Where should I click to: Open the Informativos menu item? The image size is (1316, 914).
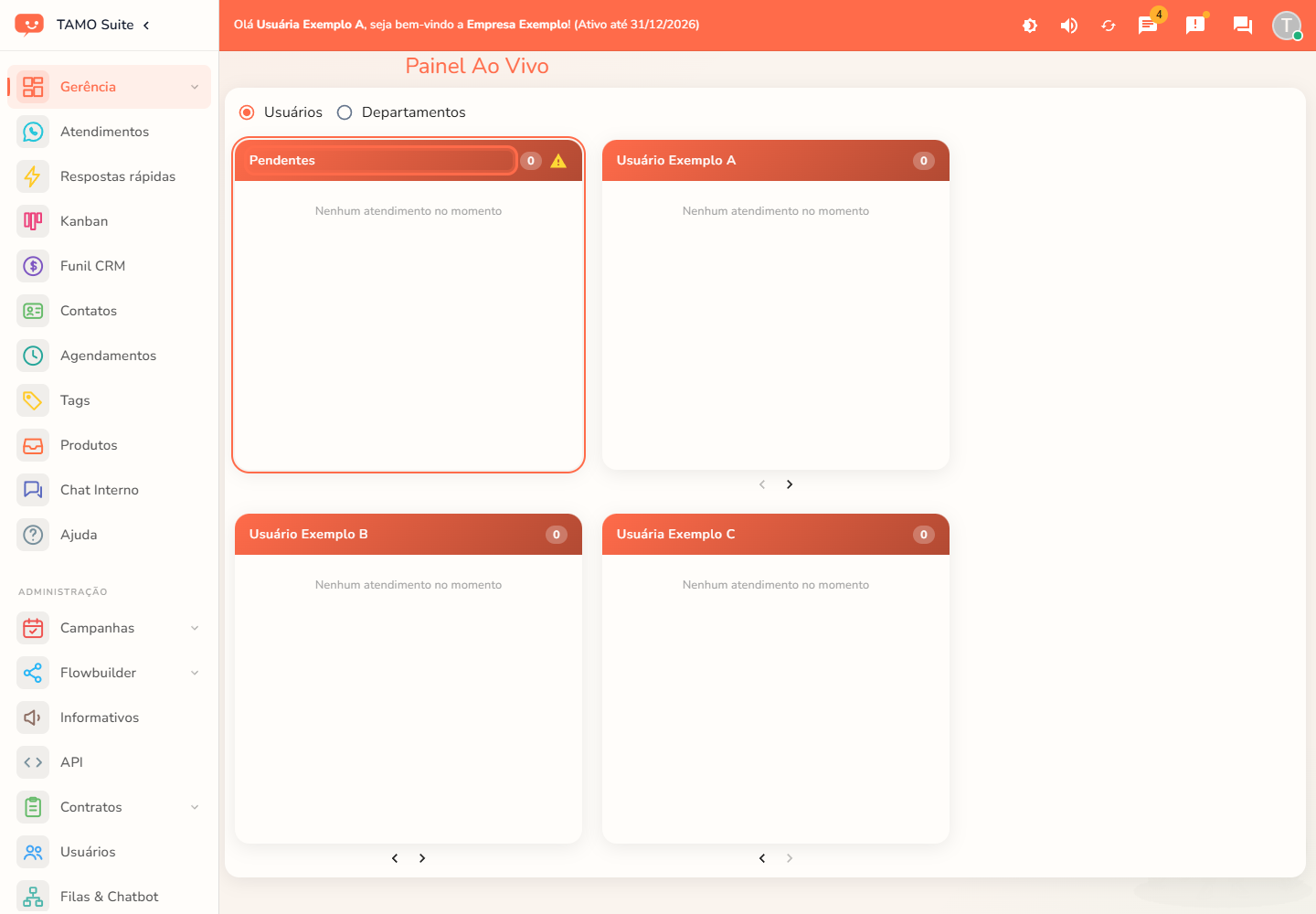click(x=110, y=717)
